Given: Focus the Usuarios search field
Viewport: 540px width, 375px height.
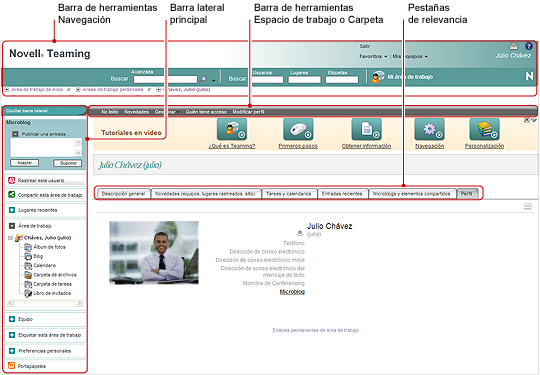Looking at the screenshot, I should coord(267,80).
